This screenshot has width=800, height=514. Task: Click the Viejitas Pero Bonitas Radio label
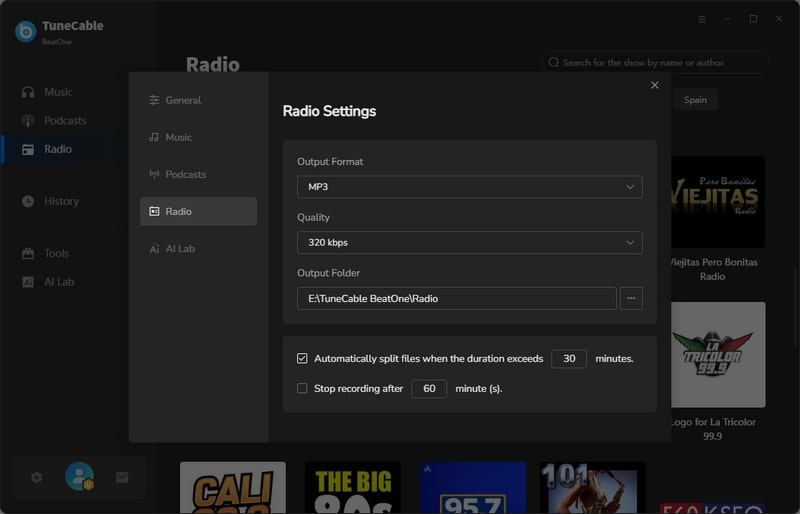click(x=713, y=269)
